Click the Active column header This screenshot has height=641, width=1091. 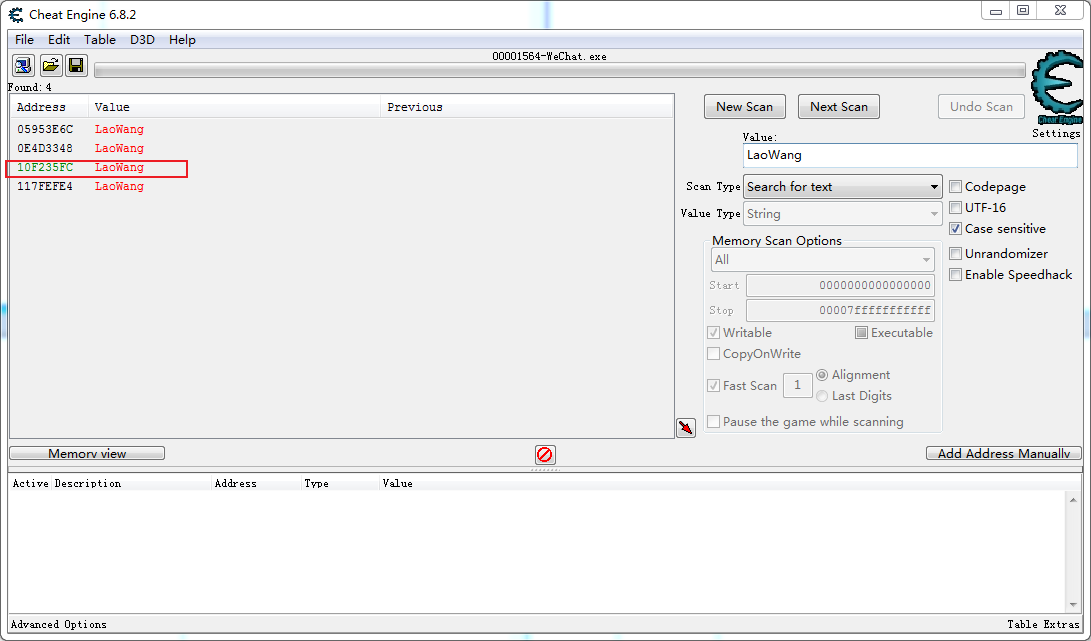(31, 484)
